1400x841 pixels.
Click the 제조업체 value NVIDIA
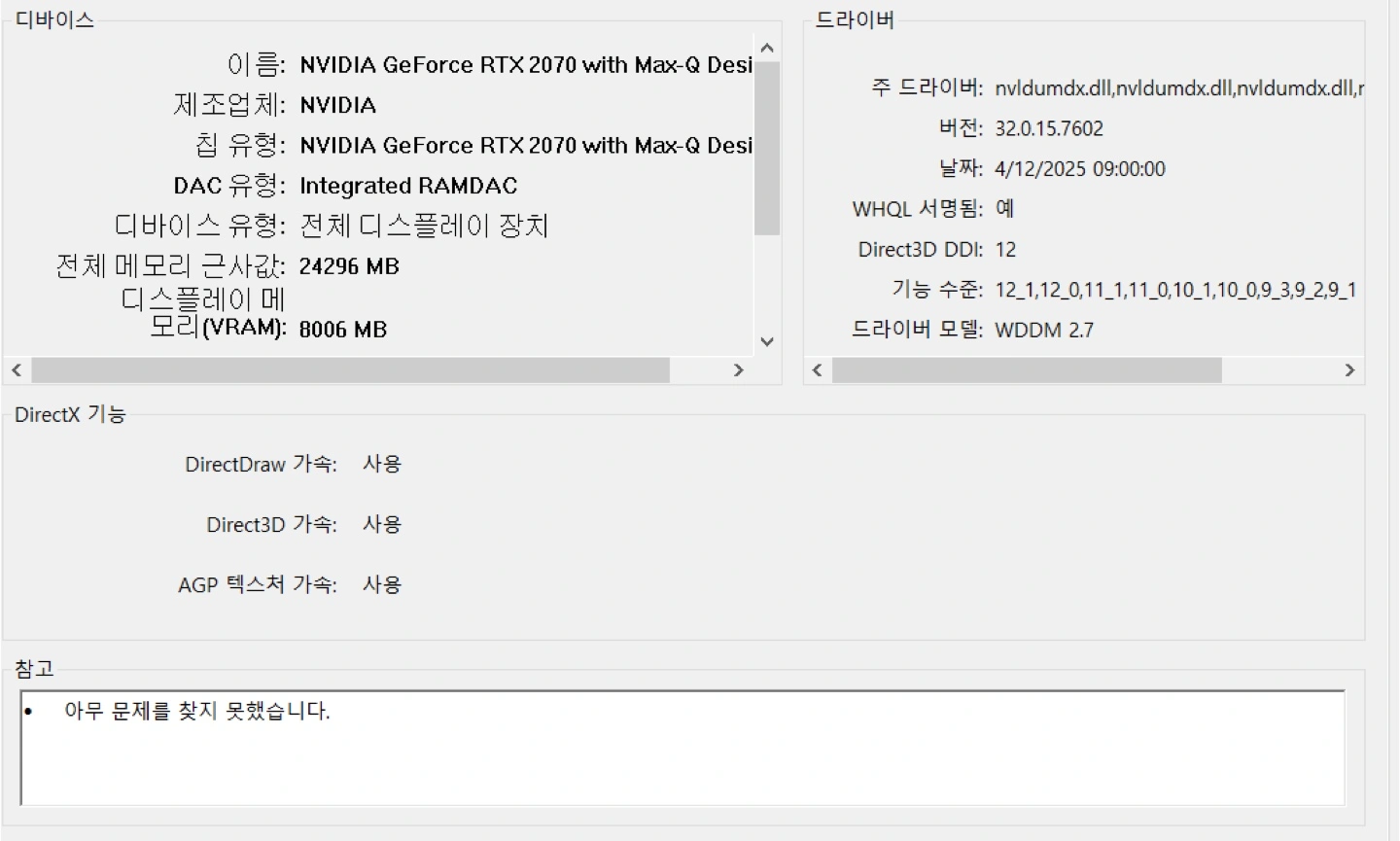pyautogui.click(x=337, y=105)
